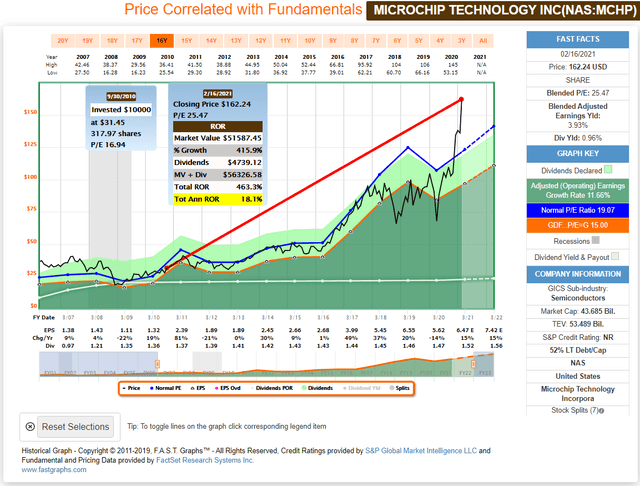640x486 pixels.
Task: Select the 15Y time range tab
Action: pos(187,41)
